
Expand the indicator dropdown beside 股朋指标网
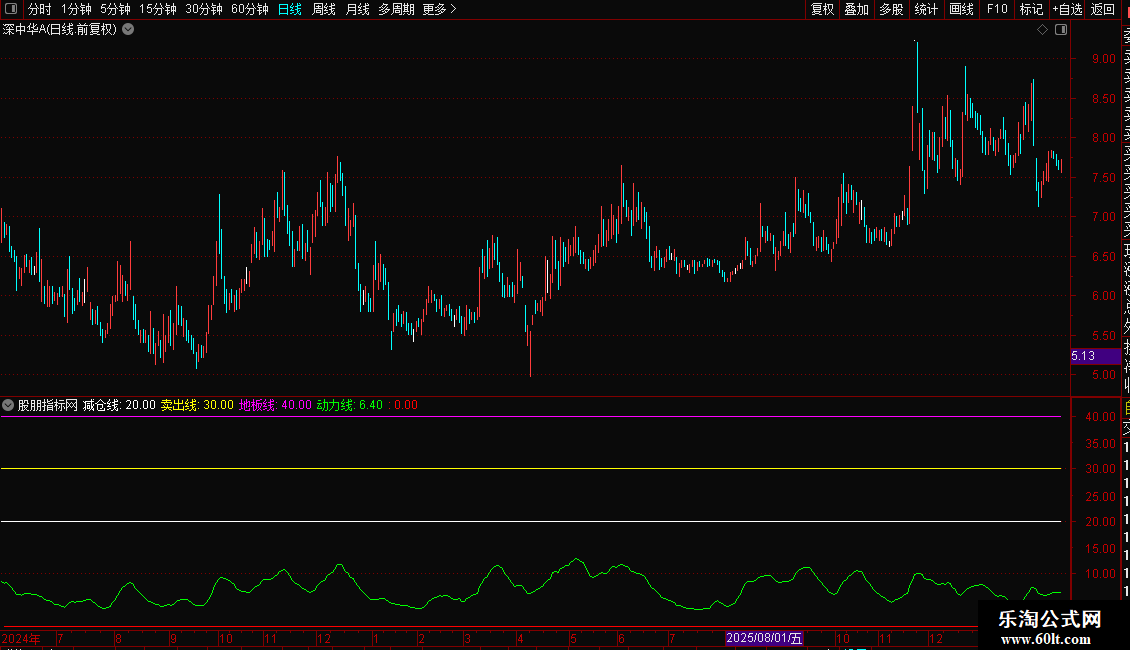8,405
